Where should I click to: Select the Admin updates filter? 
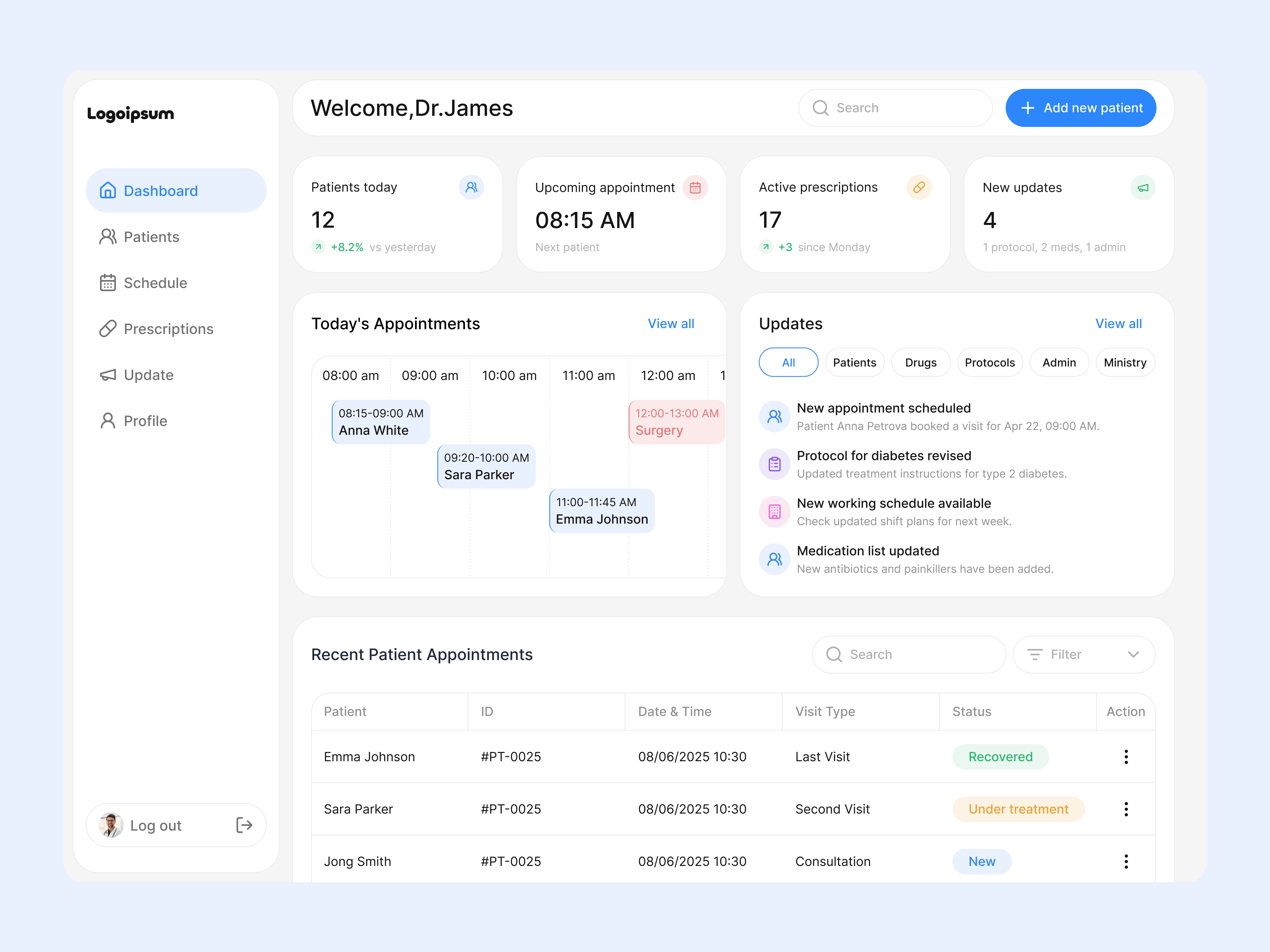[x=1059, y=362]
